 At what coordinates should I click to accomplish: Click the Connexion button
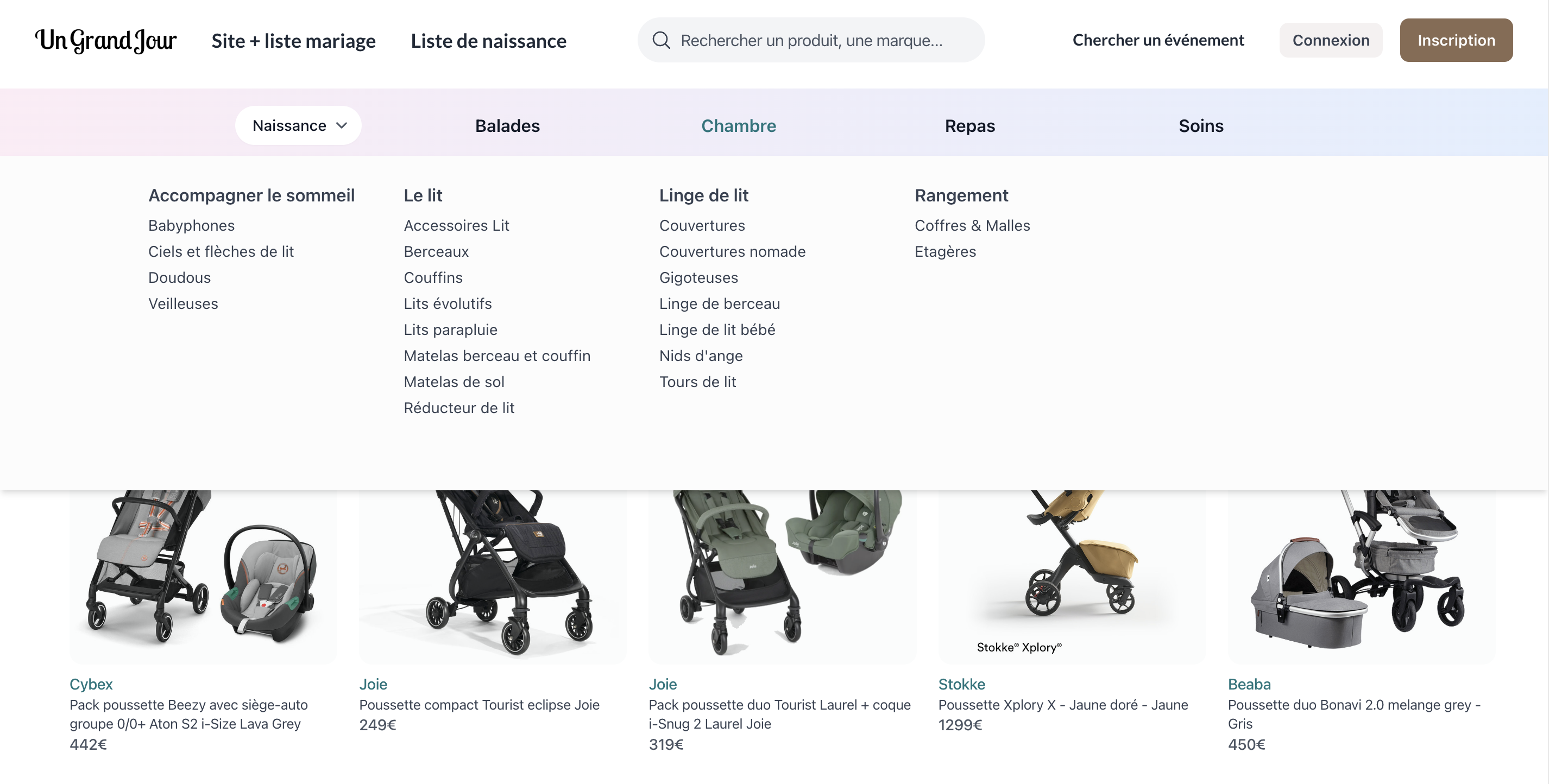click(x=1330, y=40)
